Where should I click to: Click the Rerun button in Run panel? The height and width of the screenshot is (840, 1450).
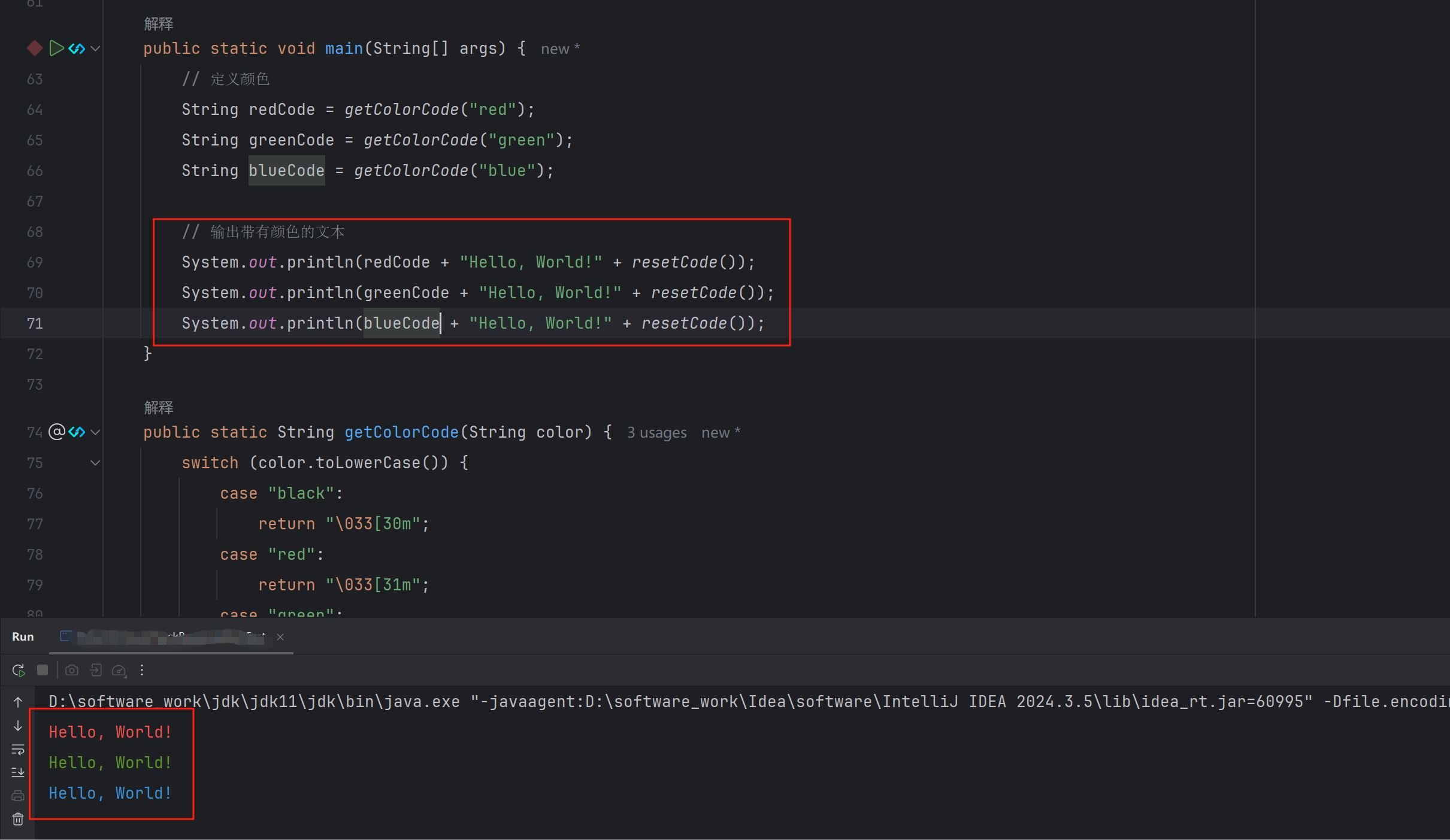point(18,670)
